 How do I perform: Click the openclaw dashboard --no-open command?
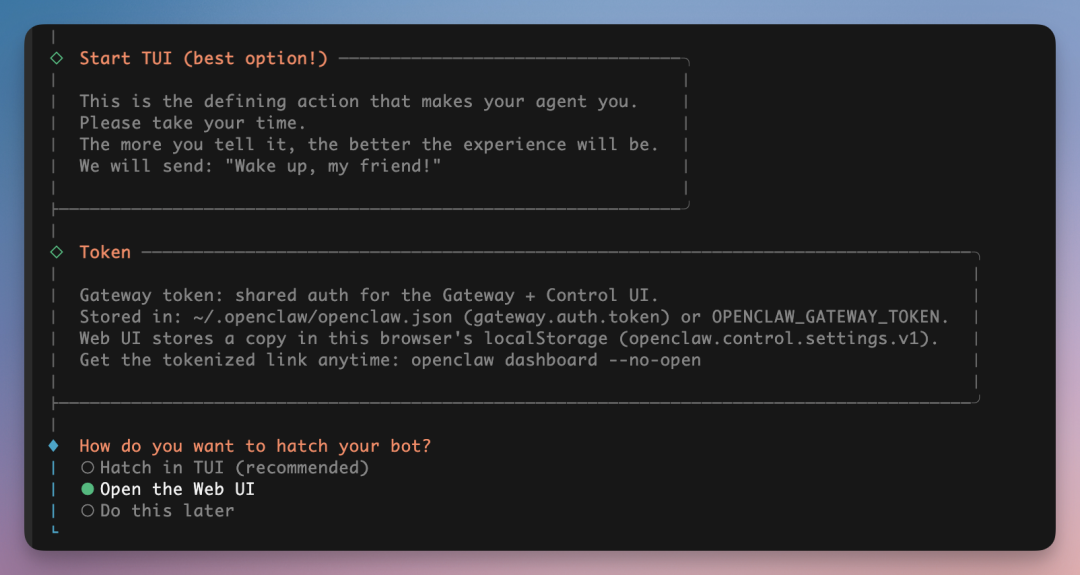556,360
